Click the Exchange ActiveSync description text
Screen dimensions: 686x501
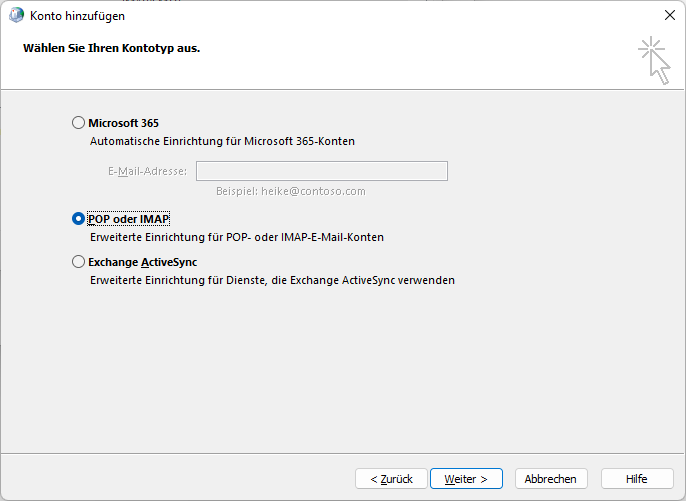pos(272,280)
